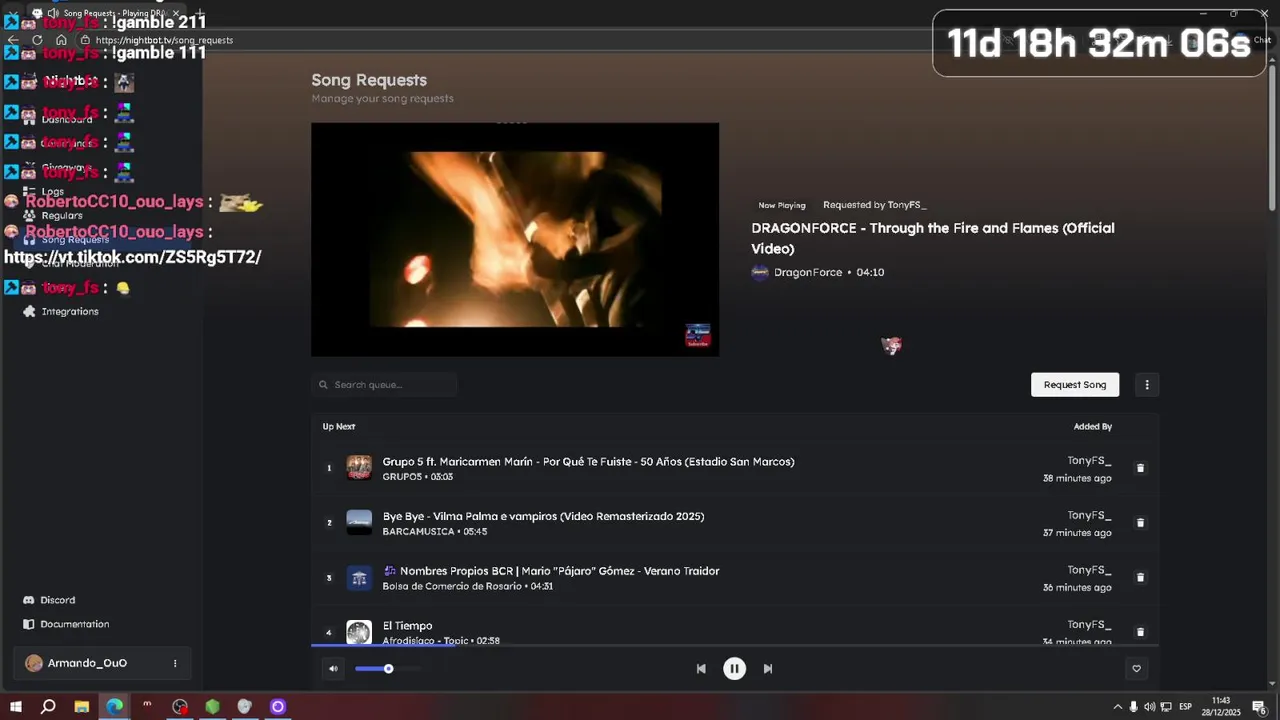The image size is (1280, 720).
Task: Click the Microsoft Edge taskbar icon
Action: [x=115, y=707]
